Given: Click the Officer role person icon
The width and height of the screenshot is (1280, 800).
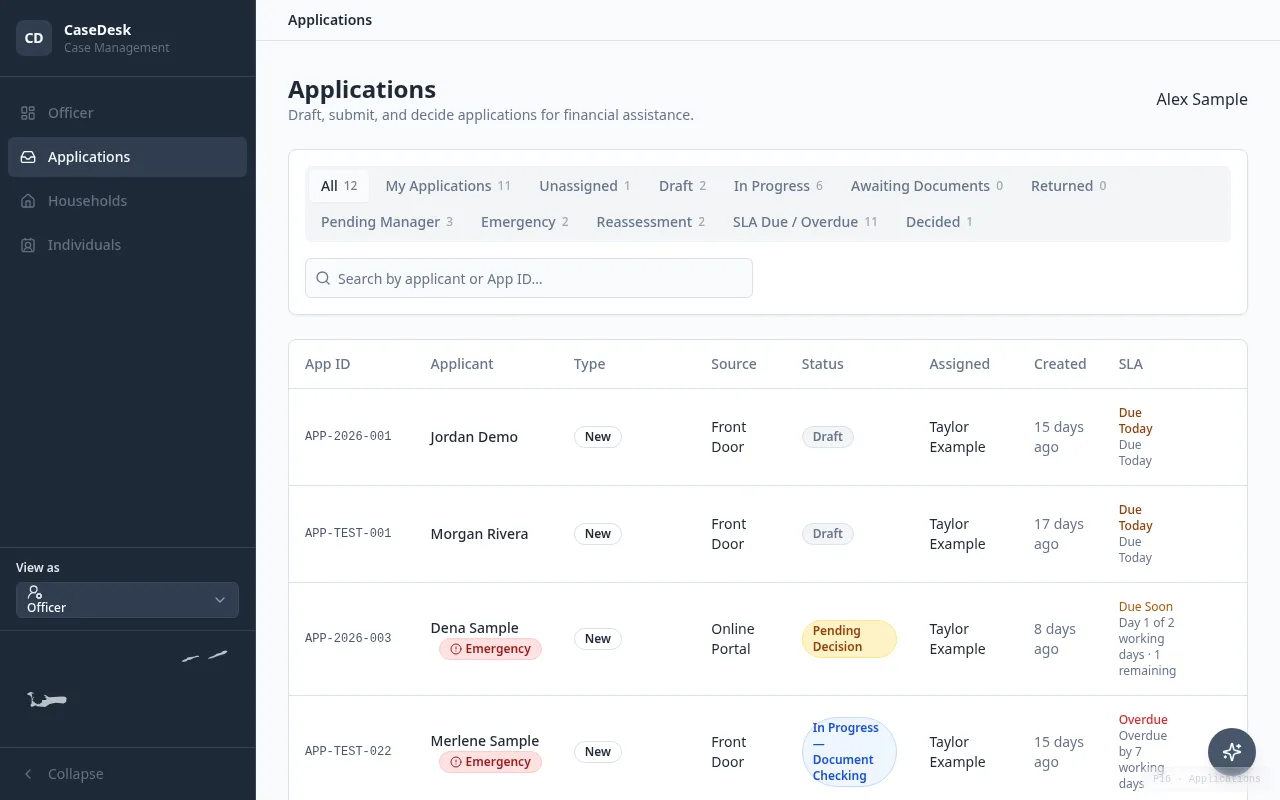Looking at the screenshot, I should pos(35,592).
